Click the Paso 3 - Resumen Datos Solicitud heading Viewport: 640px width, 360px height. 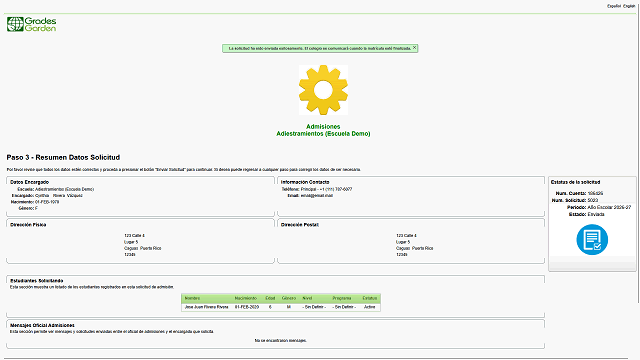pos(63,158)
